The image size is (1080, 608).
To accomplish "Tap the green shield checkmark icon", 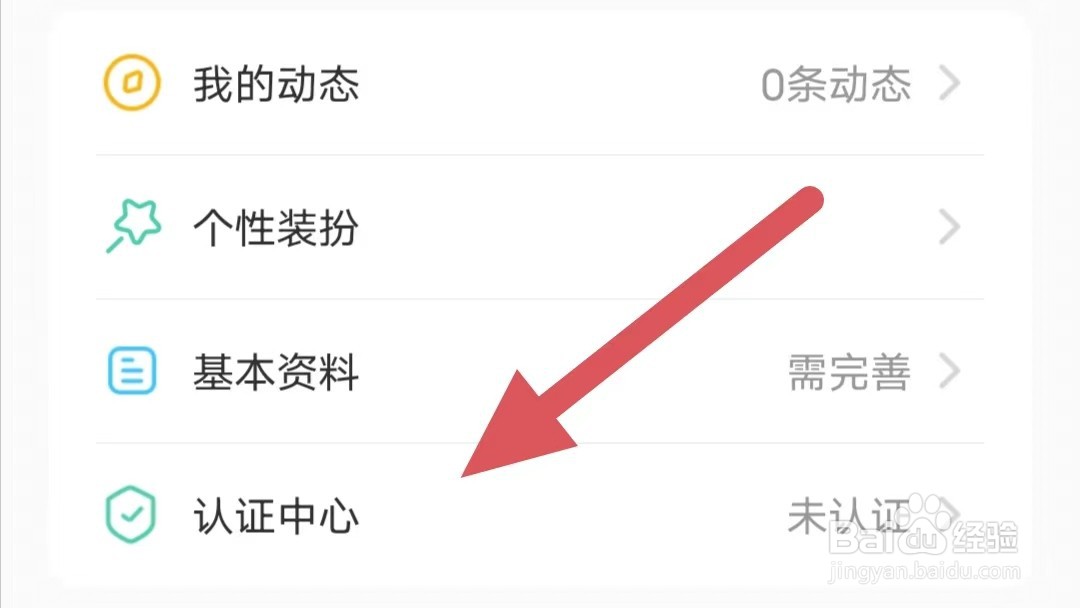I will pyautogui.click(x=130, y=514).
